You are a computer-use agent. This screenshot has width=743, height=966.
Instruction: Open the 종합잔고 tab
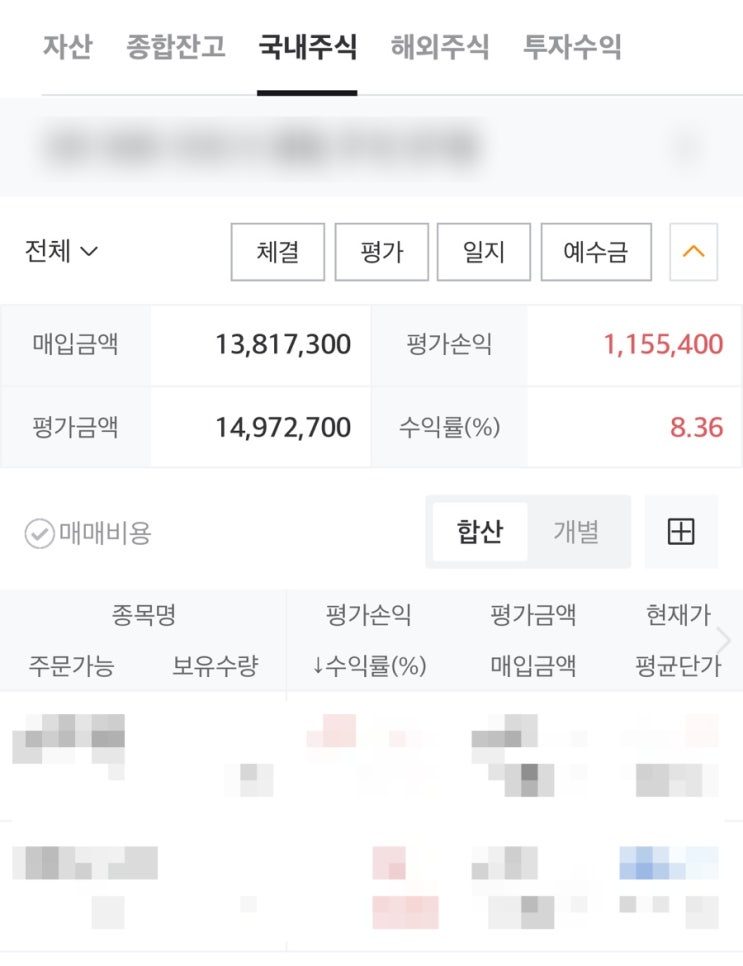click(176, 47)
